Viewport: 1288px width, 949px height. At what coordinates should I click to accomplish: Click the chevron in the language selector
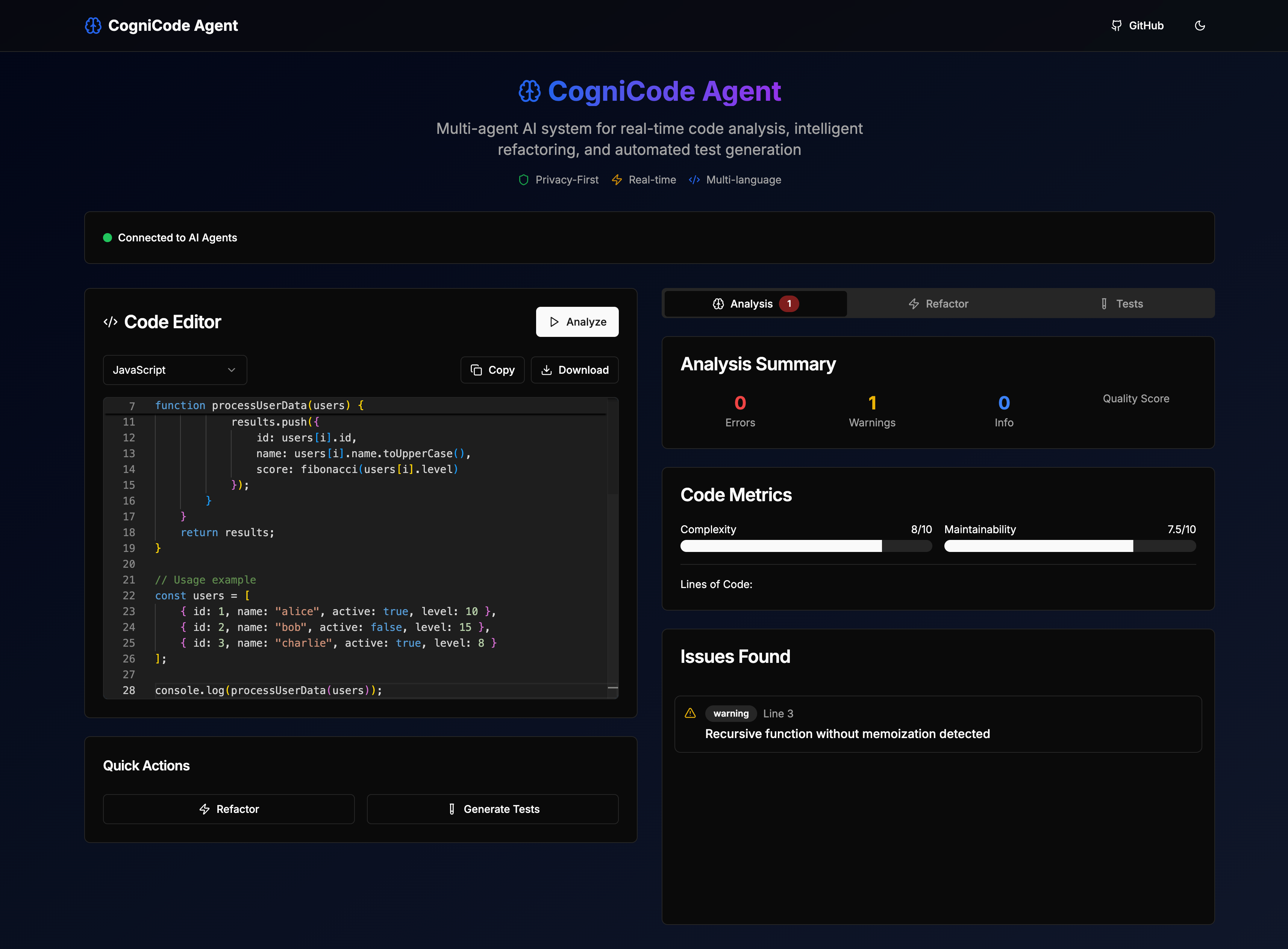tap(232, 370)
